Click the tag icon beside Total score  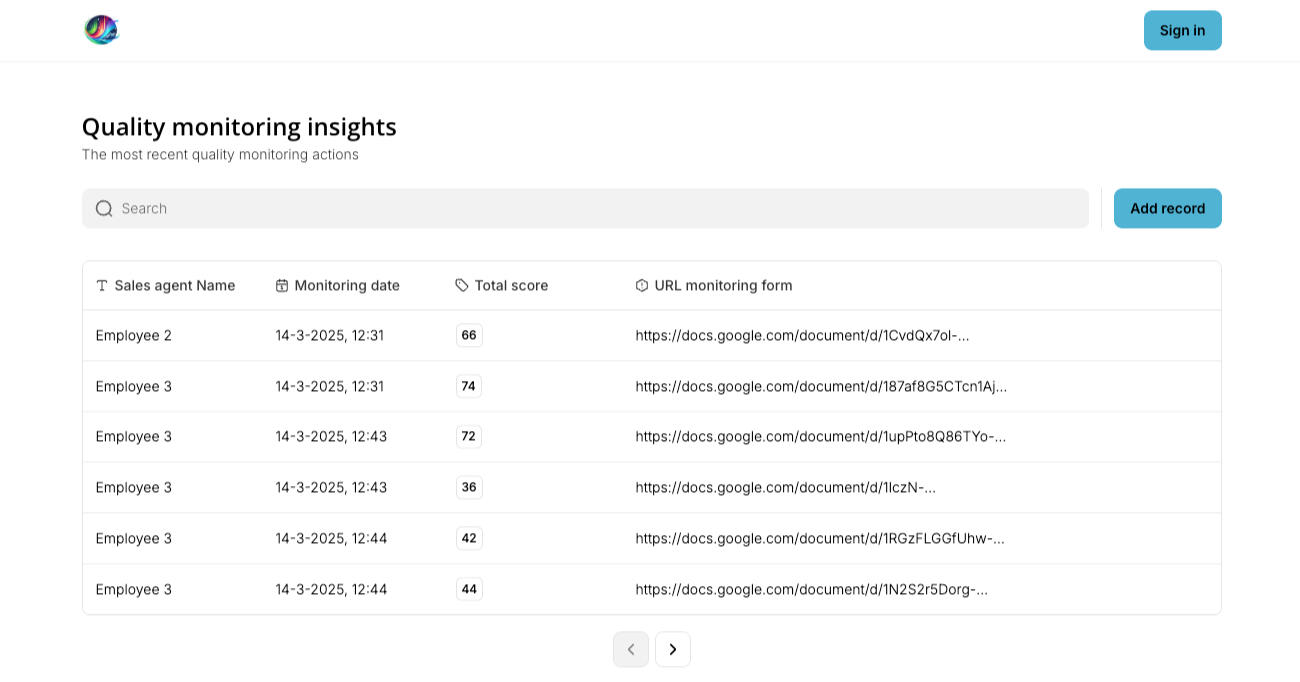(x=462, y=286)
